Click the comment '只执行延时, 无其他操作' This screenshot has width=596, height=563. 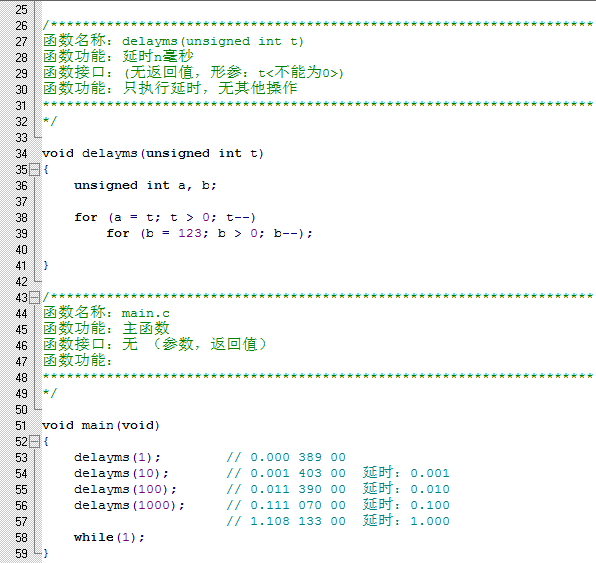209,89
